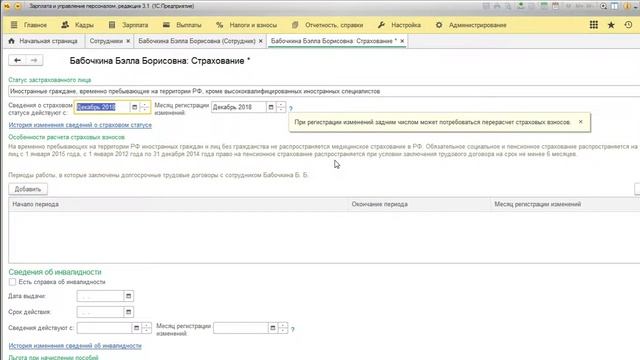This screenshot has width=640, height=360.
Task: Click the Статус застрахованного лица selection field
Action: tap(324, 91)
